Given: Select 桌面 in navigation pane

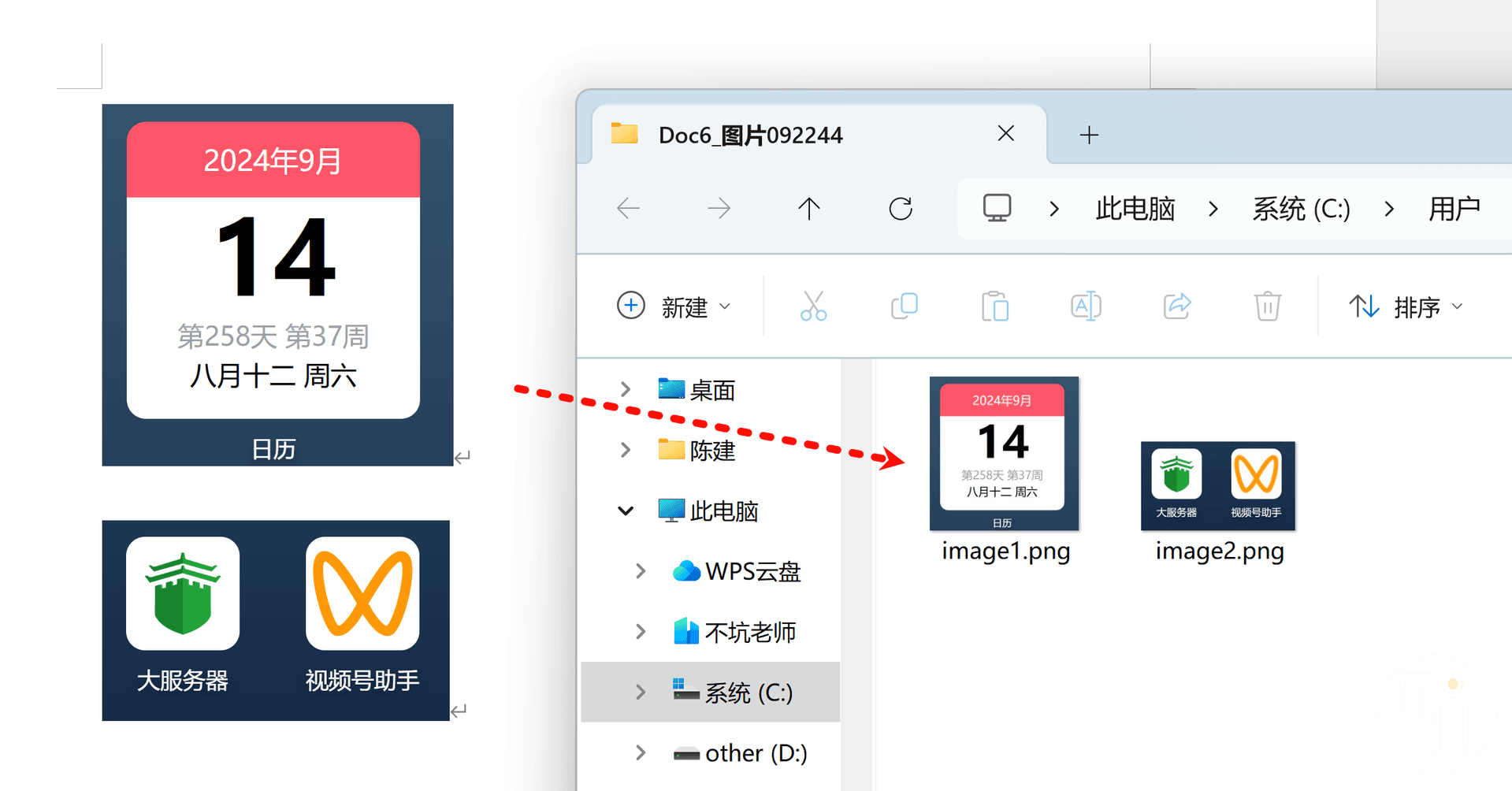Looking at the screenshot, I should click(697, 389).
